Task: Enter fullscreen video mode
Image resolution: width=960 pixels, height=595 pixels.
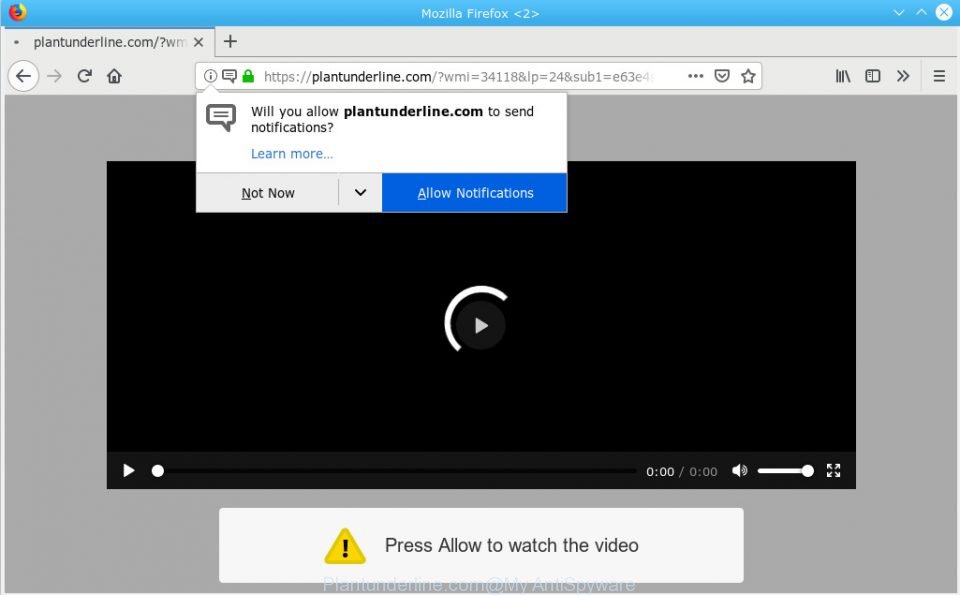Action: click(x=833, y=471)
